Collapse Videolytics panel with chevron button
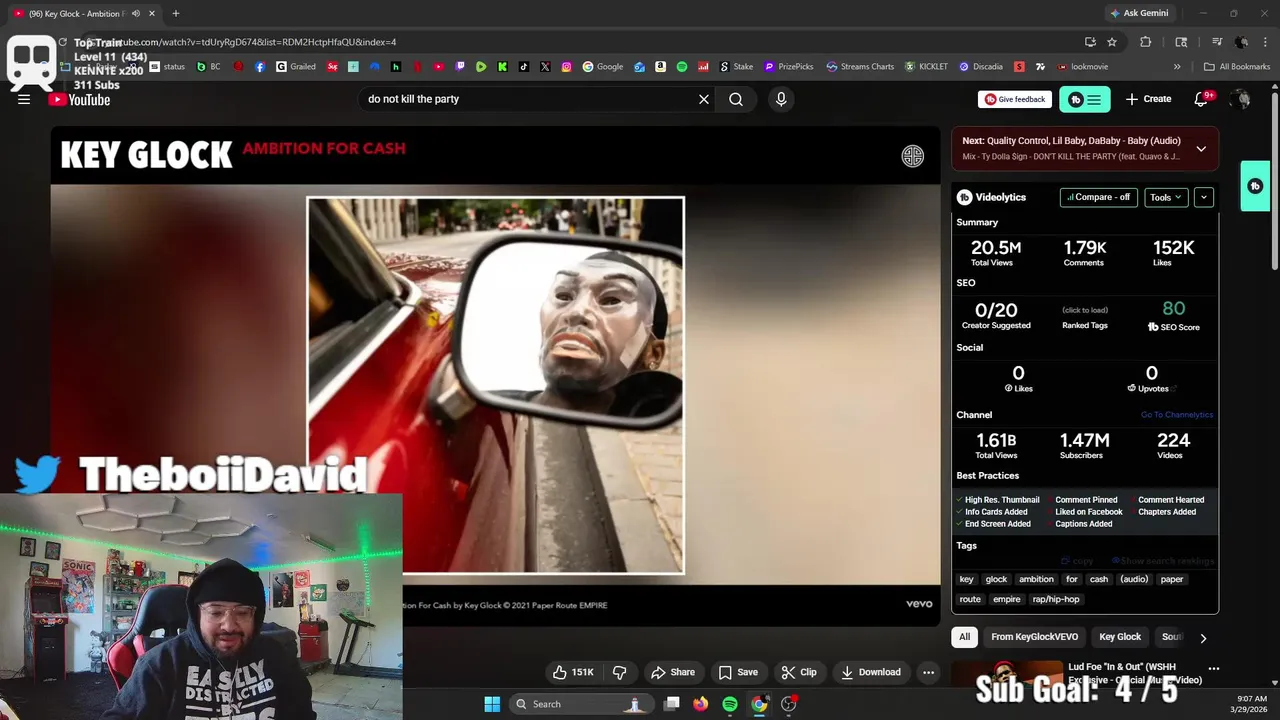The width and height of the screenshot is (1280, 720). (1204, 197)
